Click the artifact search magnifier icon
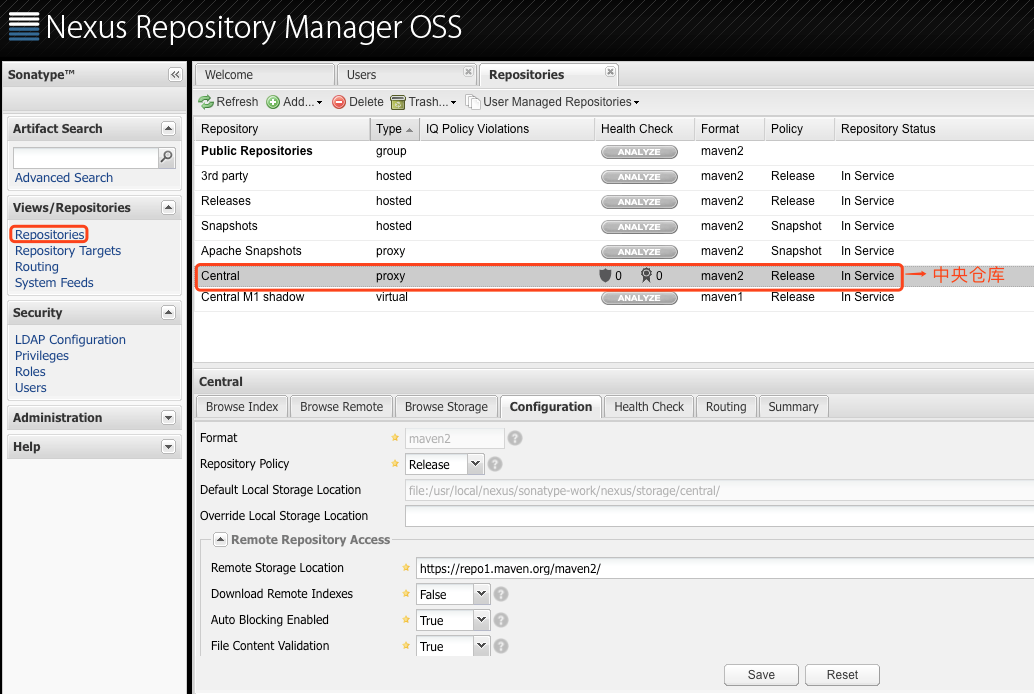Image resolution: width=1034 pixels, height=694 pixels. [x=167, y=157]
